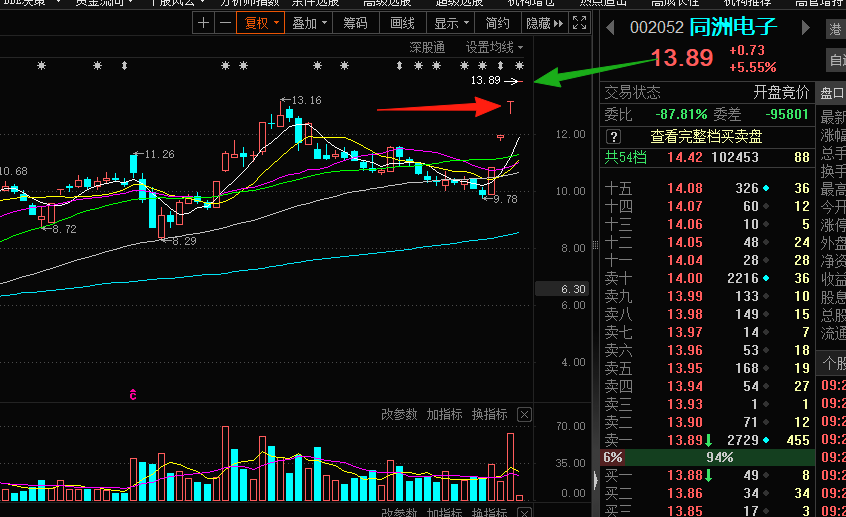Click the big red 13.89 current price

point(683,58)
